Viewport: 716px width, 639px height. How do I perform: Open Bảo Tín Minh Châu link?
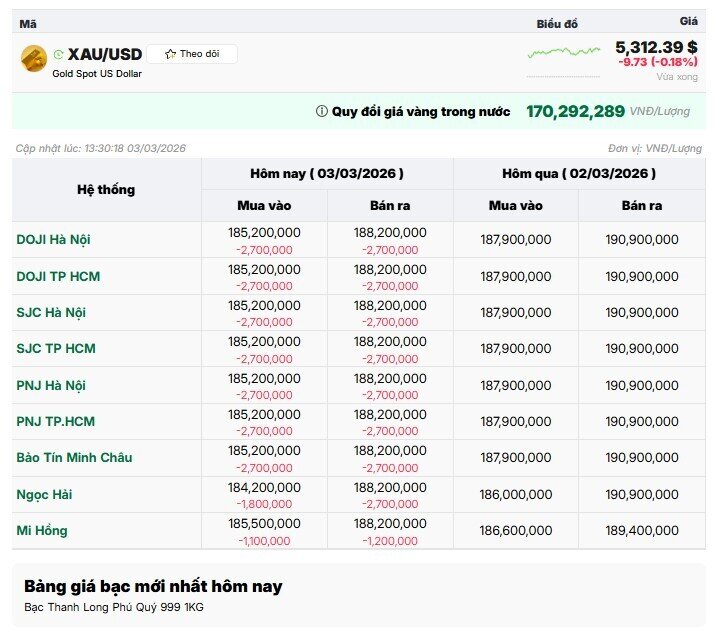[74, 458]
